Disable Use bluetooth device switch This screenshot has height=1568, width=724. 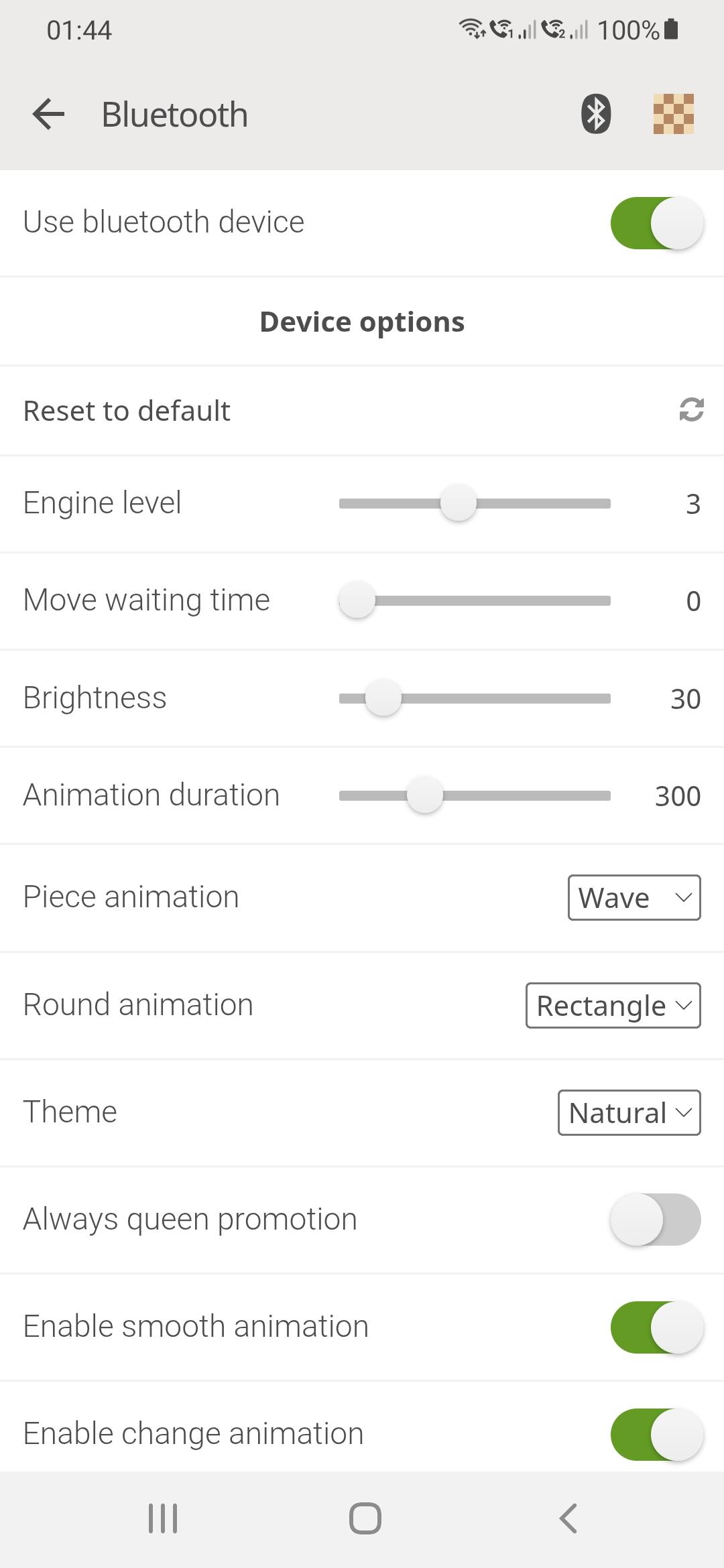pyautogui.click(x=656, y=222)
